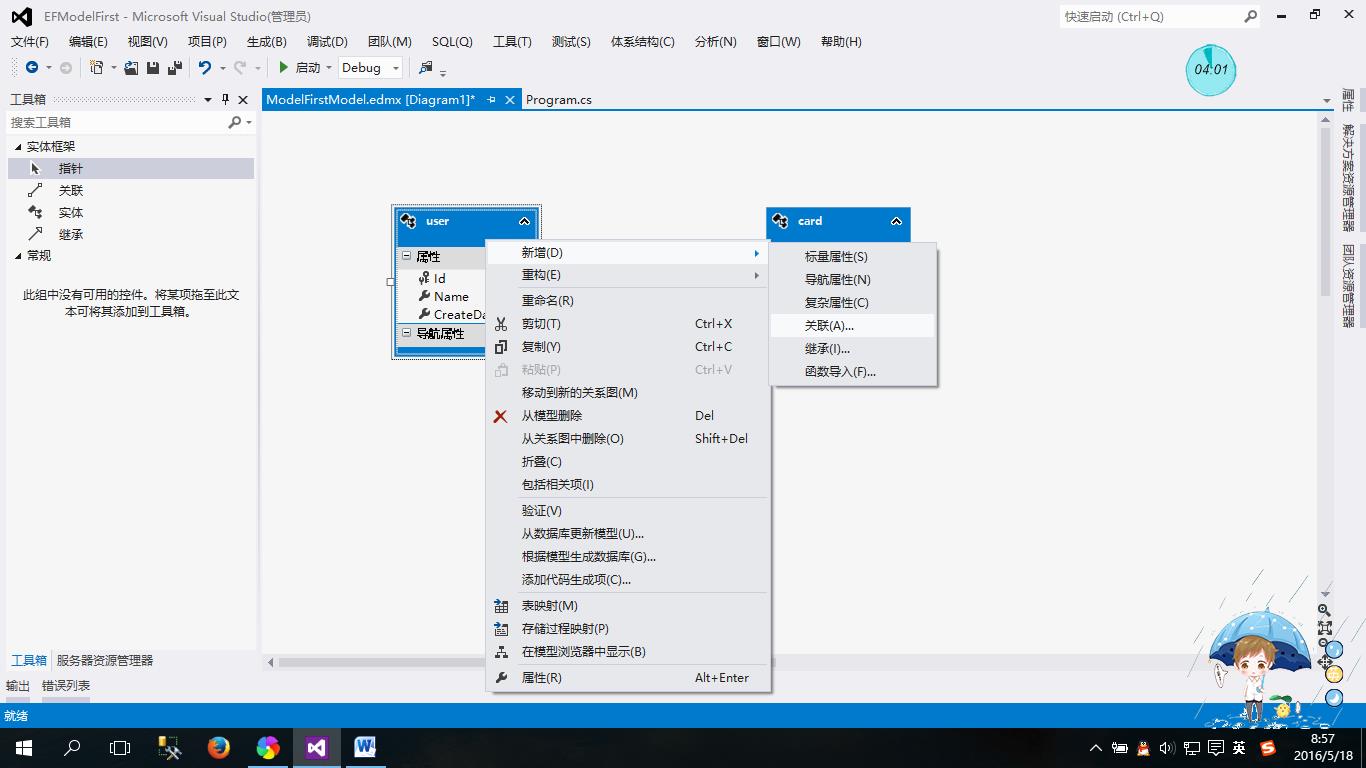The image size is (1366, 768).
Task: Select the 关联 association tool in toolbox
Action: tap(131, 190)
